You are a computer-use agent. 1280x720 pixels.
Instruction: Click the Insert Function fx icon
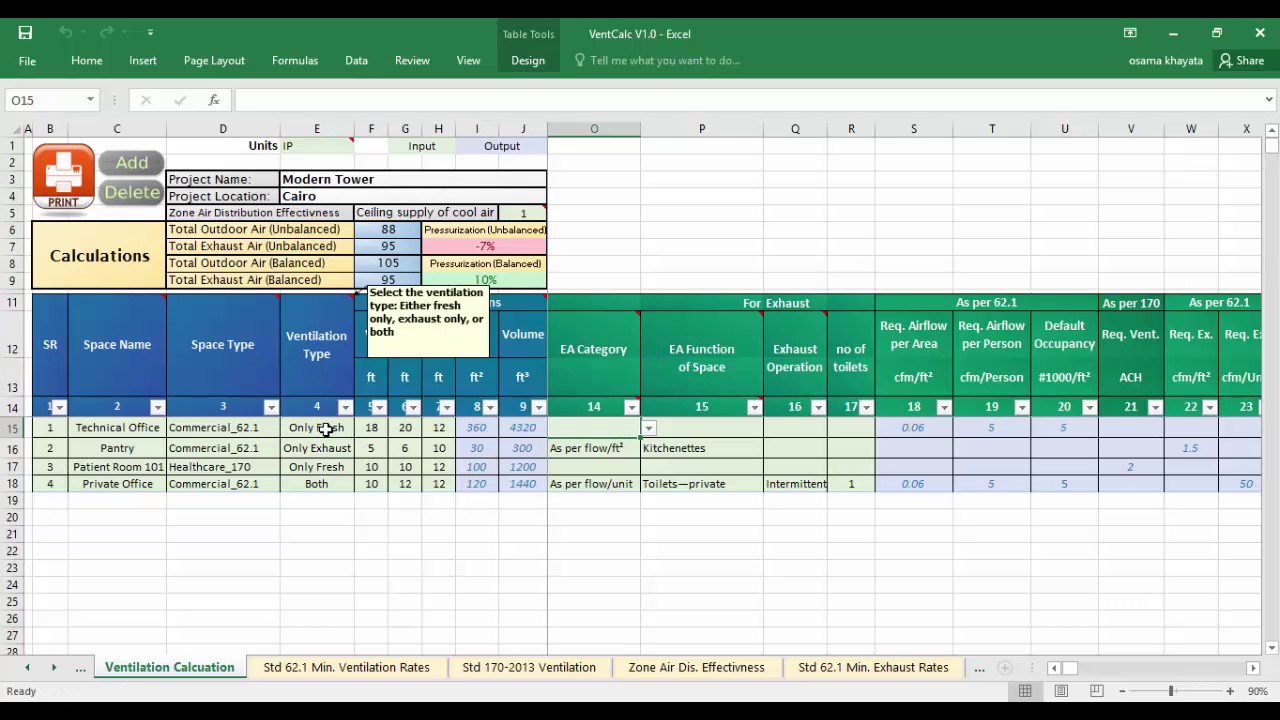click(214, 100)
